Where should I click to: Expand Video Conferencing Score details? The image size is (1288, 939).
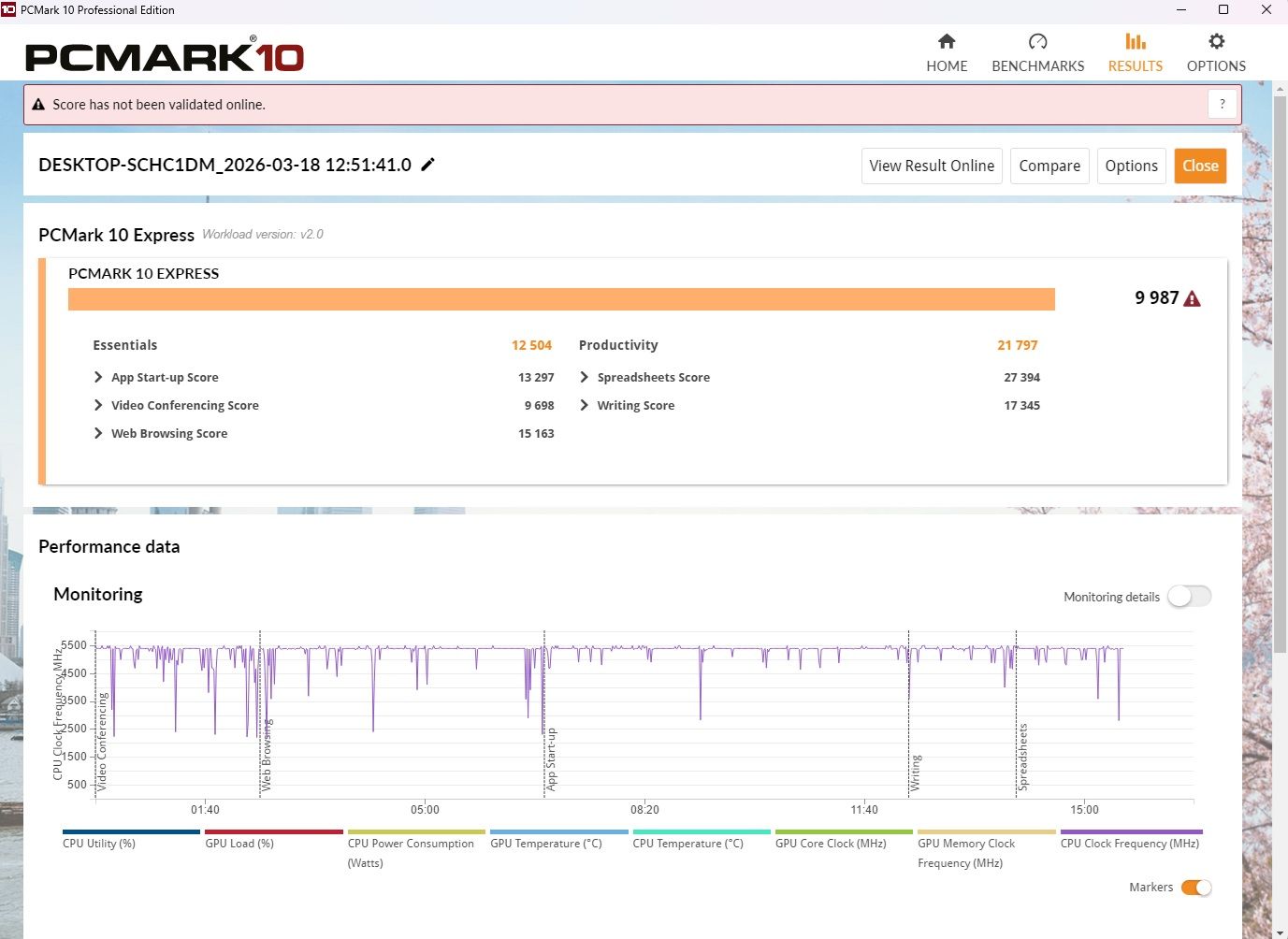(x=98, y=405)
